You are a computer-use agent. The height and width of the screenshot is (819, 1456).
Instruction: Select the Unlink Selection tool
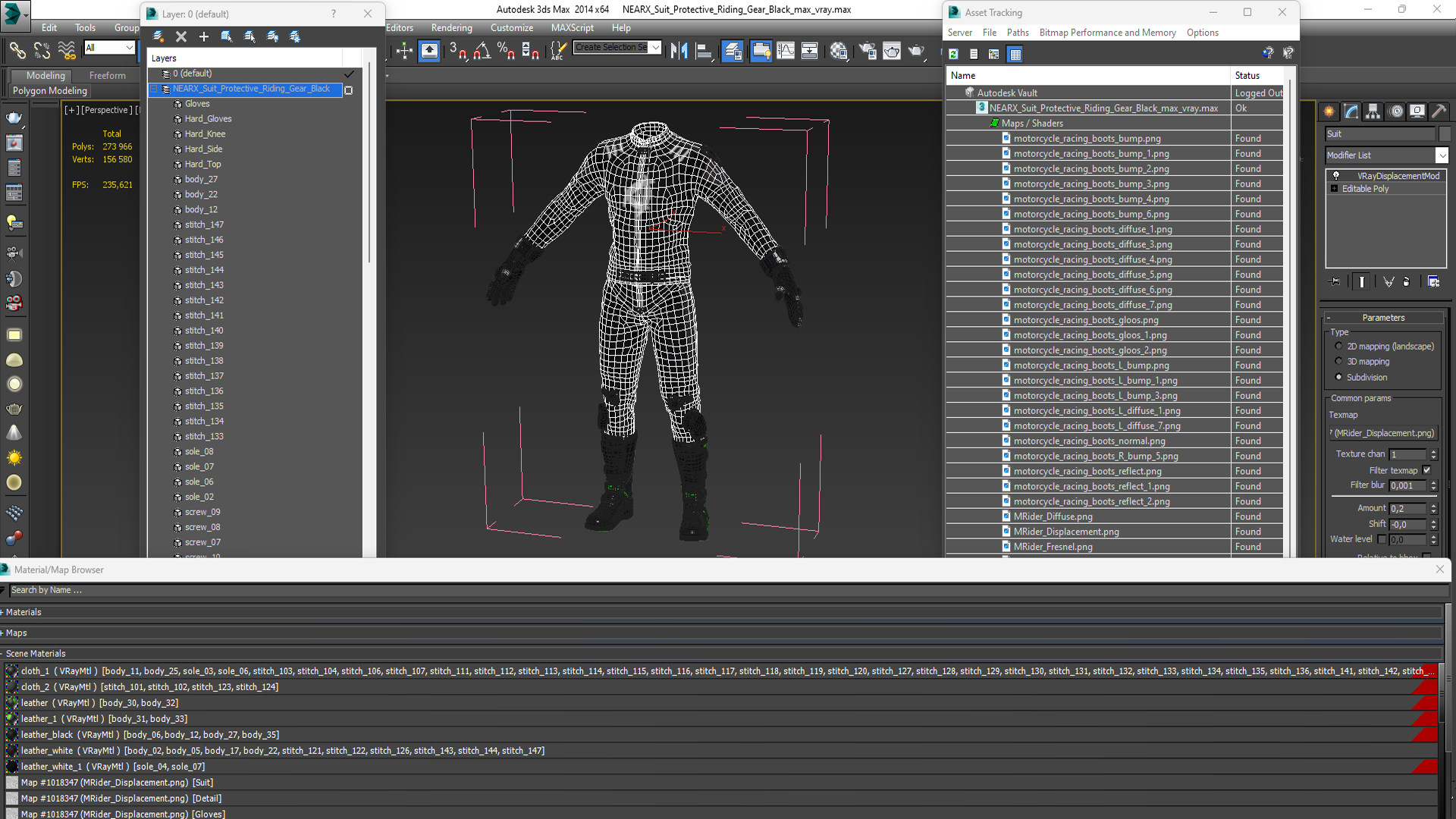[42, 51]
